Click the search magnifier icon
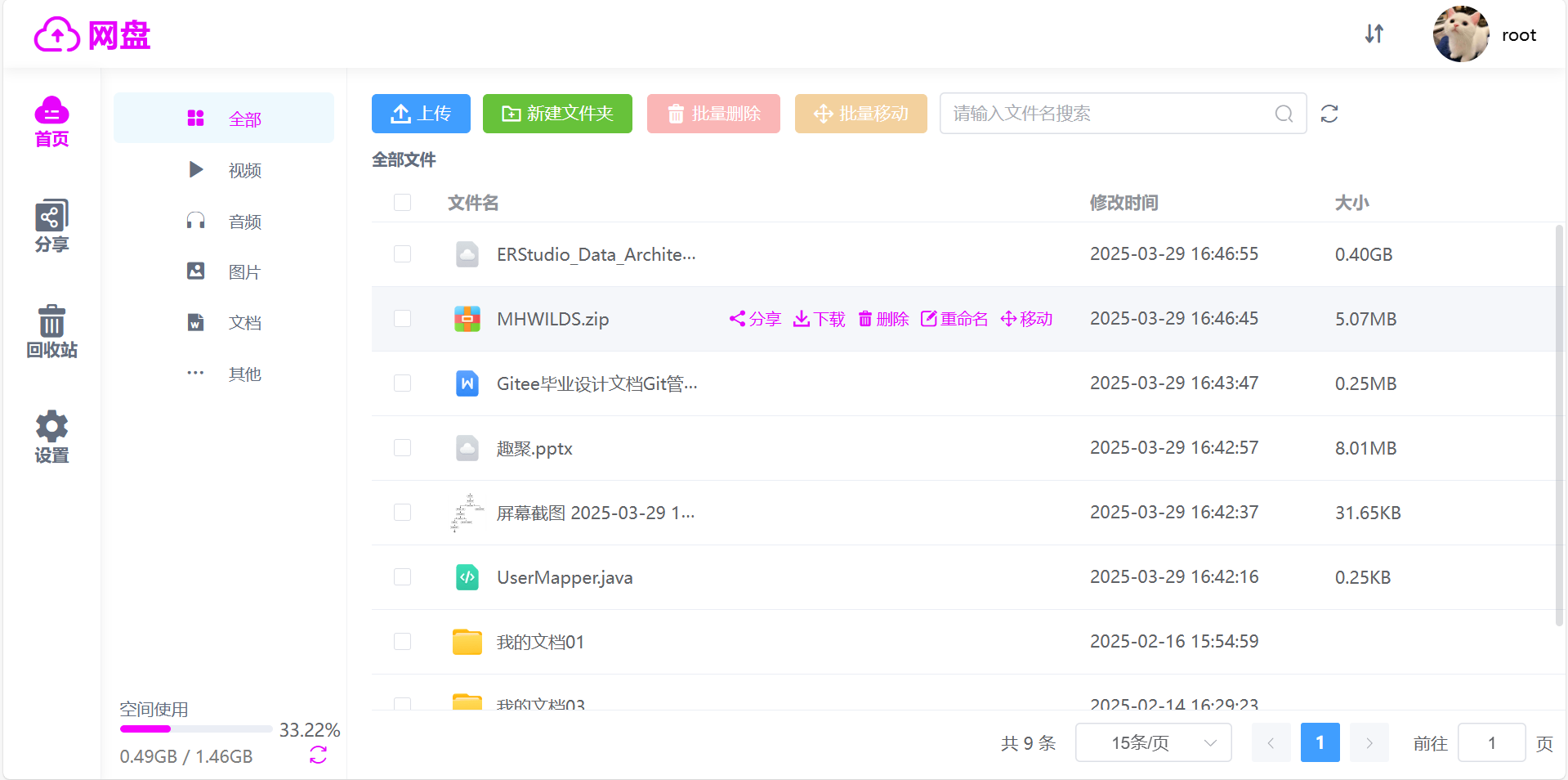Image resolution: width=1568 pixels, height=780 pixels. click(x=1284, y=114)
